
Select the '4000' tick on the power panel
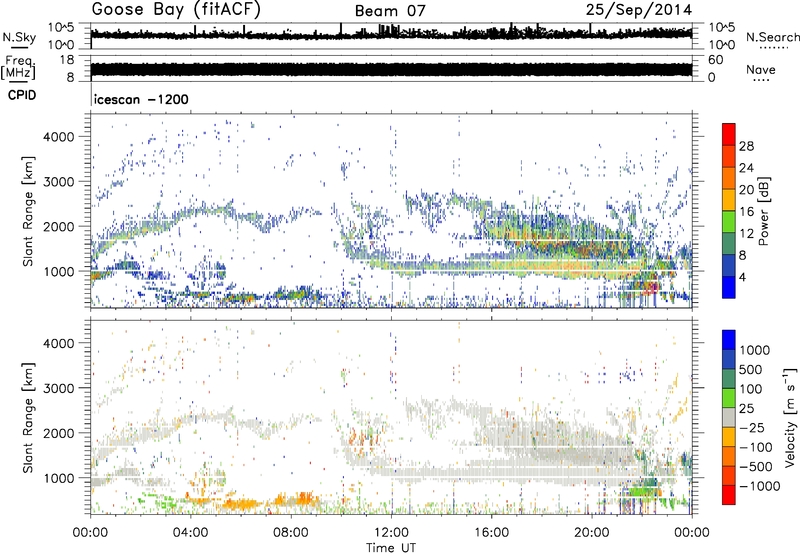click(58, 137)
